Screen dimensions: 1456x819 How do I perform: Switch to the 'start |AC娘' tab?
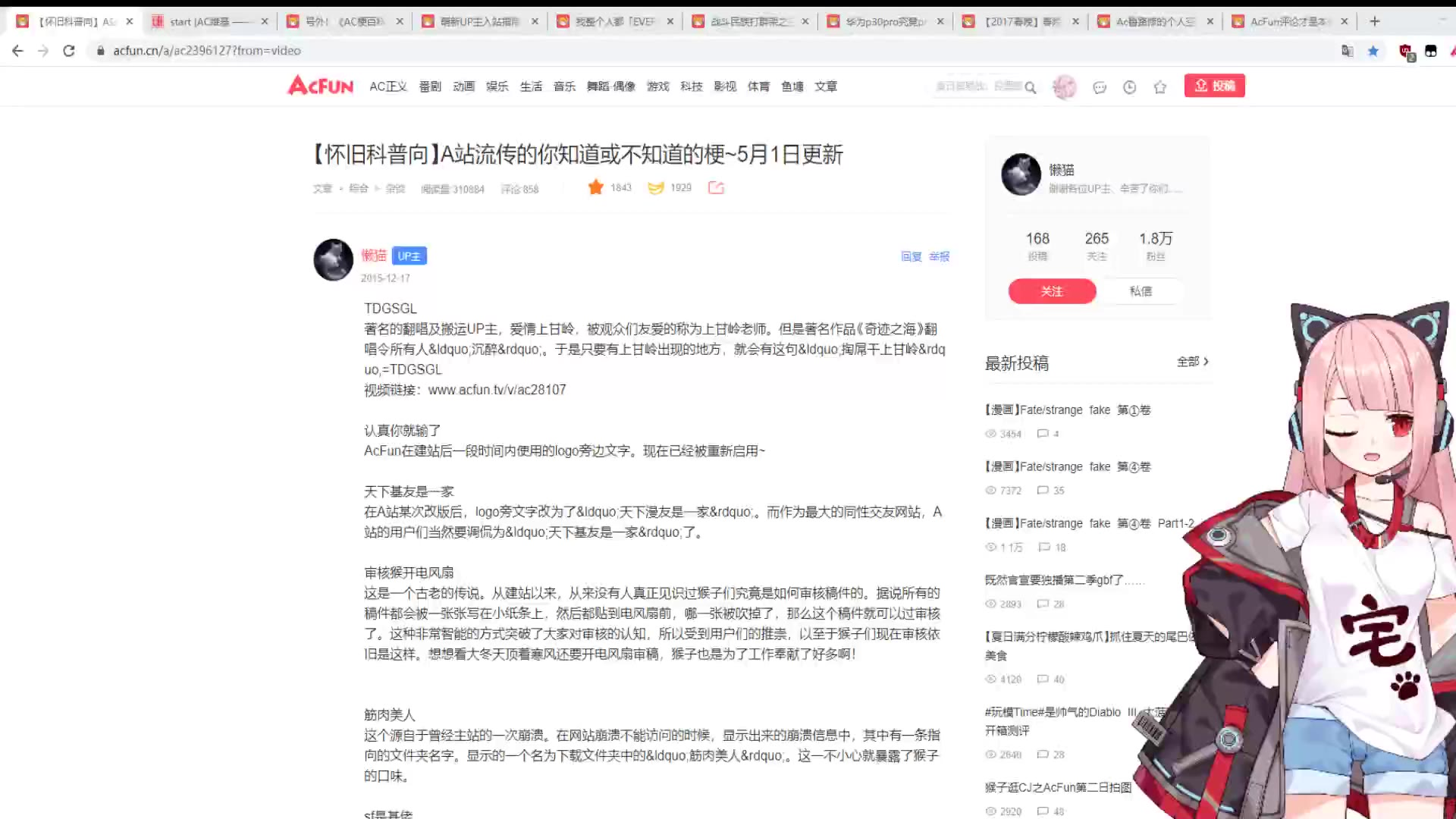point(209,21)
